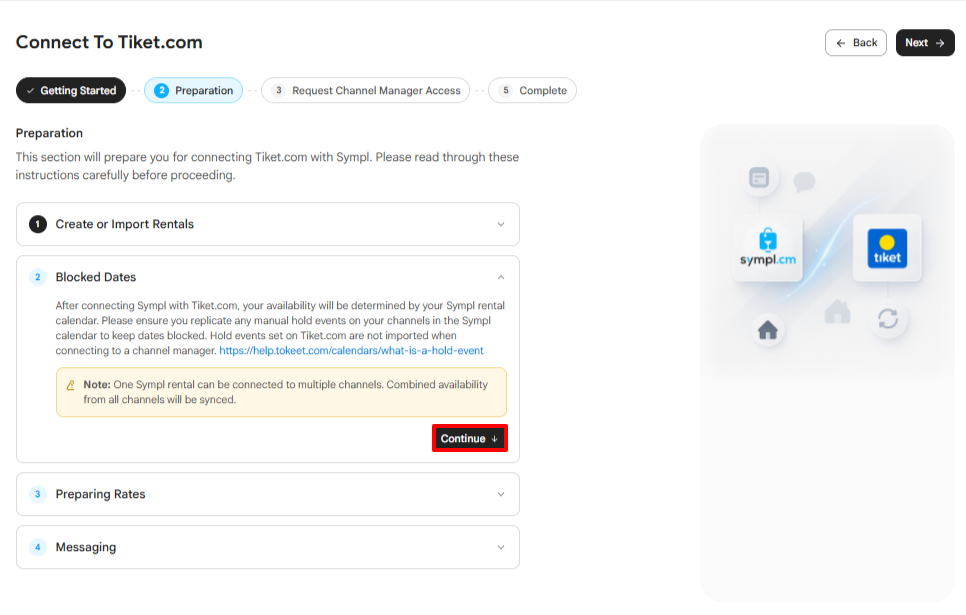The image size is (966, 615).
Task: Click the Next button
Action: [x=925, y=43]
